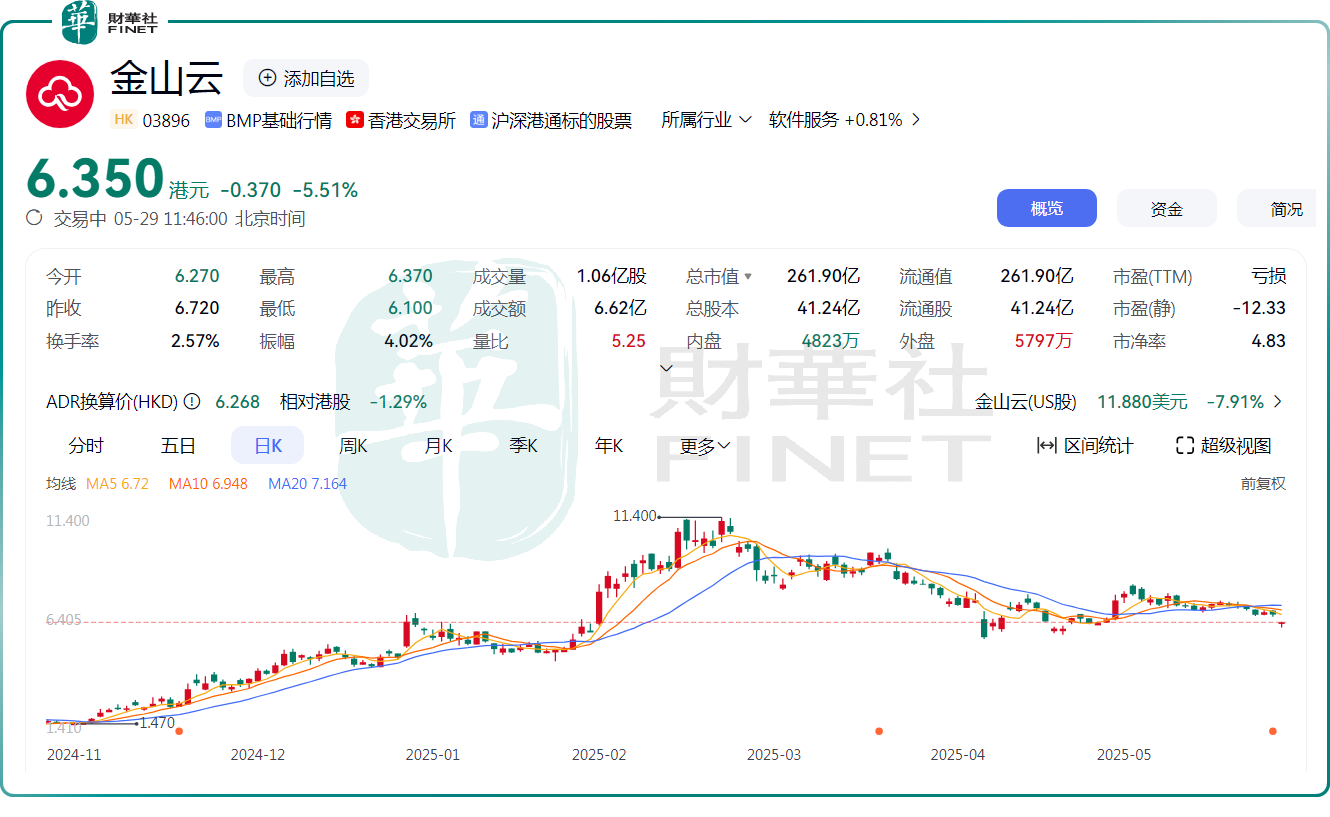Click the BMP基础行情 badge
1330x817 pixels.
point(268,120)
